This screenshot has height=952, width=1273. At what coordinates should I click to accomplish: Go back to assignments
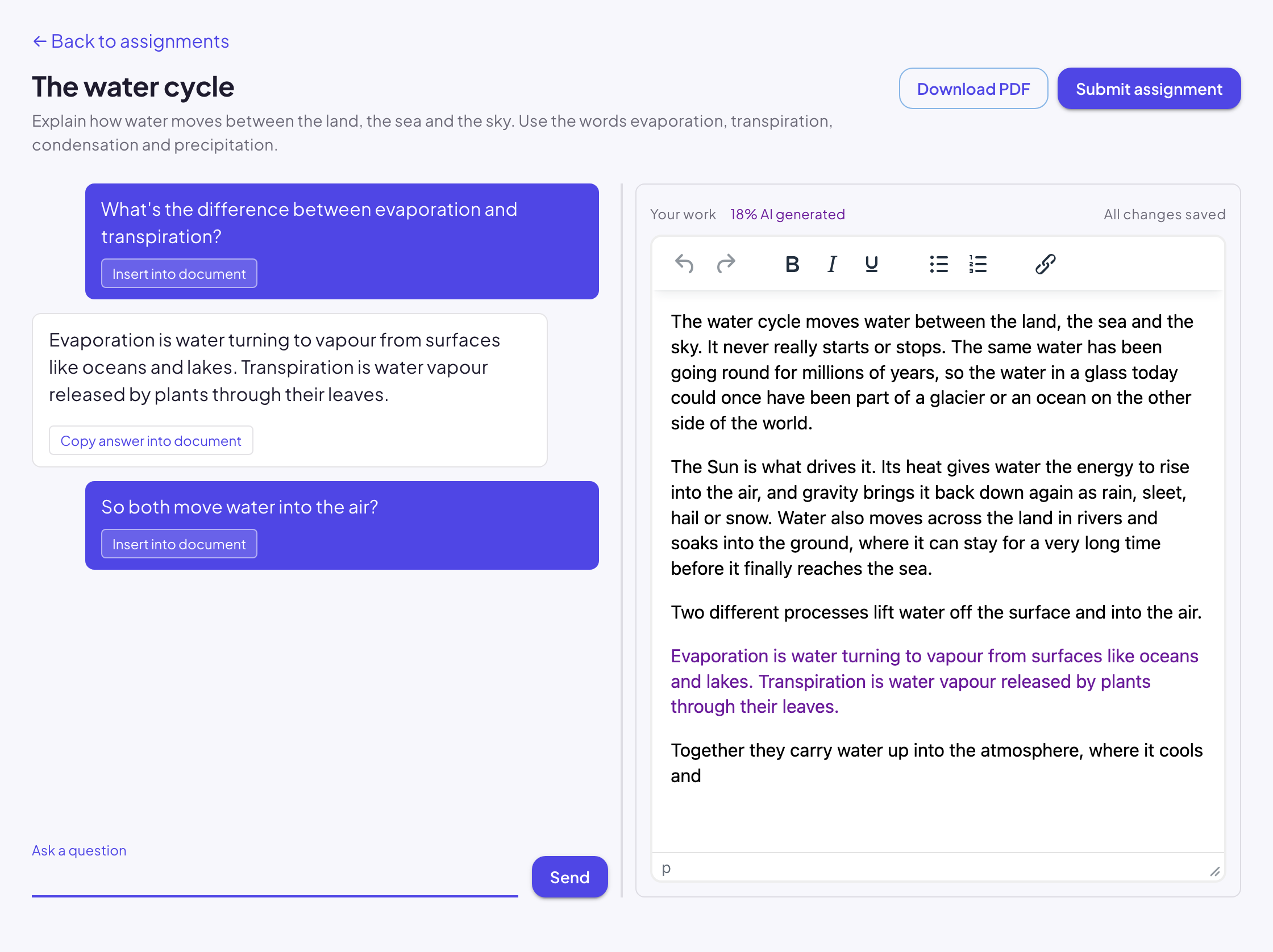[131, 41]
